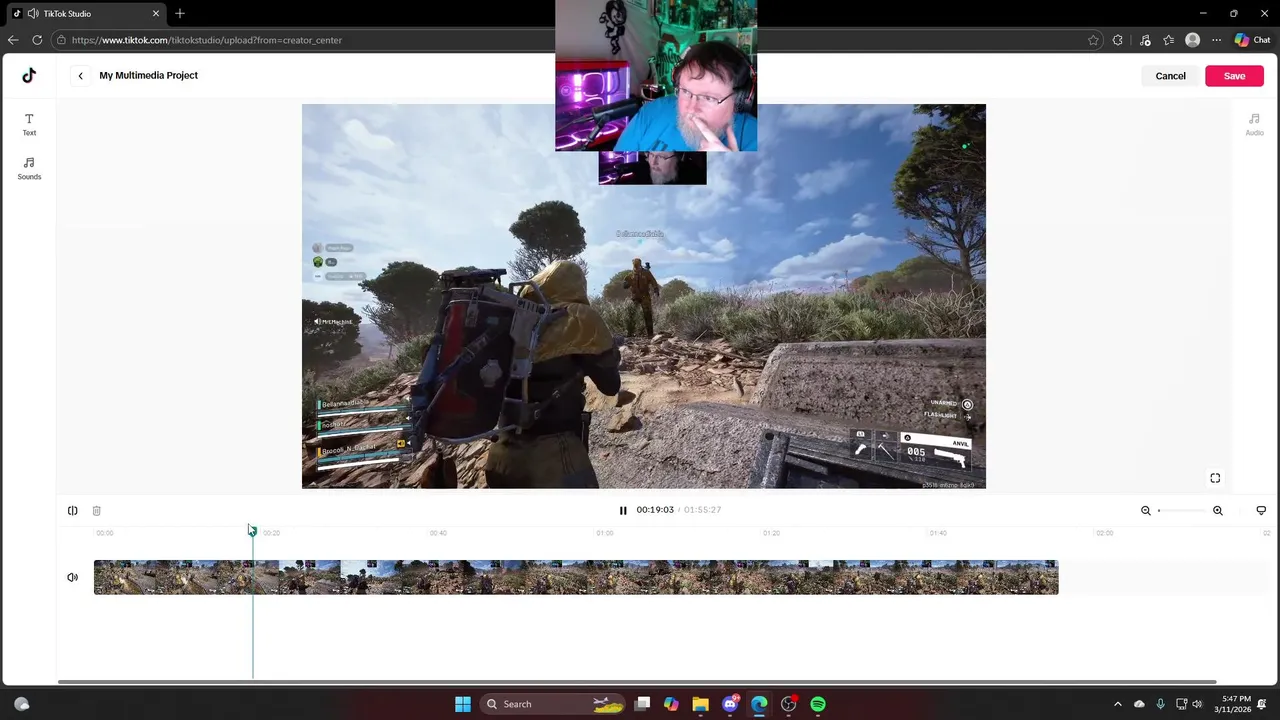Open a new browser tab
This screenshot has width=1280, height=720.
pyautogui.click(x=180, y=14)
